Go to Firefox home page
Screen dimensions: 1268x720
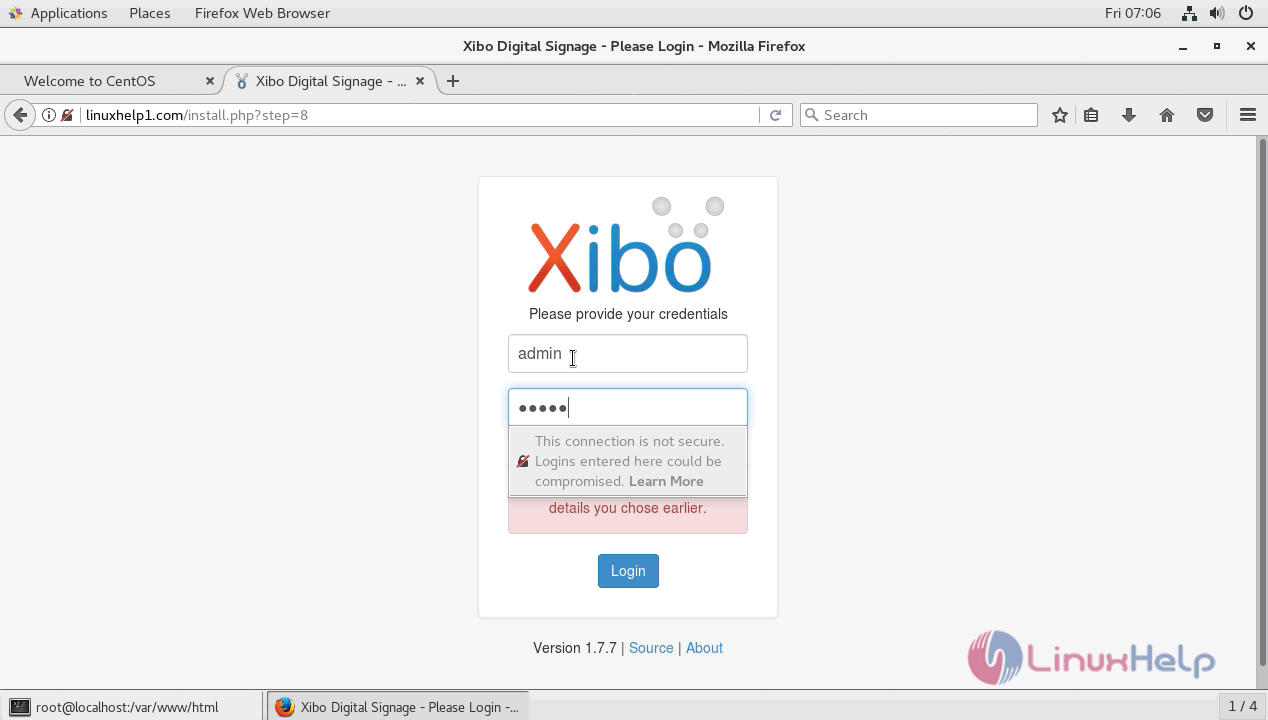(x=1167, y=115)
